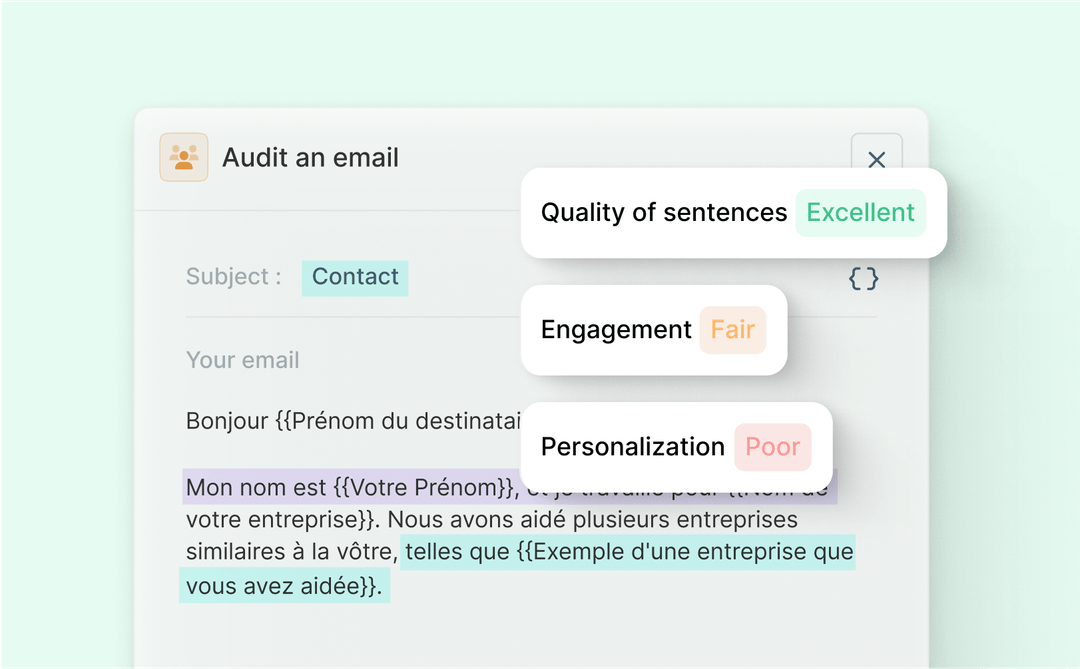Click the teal highlighted telles que phrase

(628, 552)
